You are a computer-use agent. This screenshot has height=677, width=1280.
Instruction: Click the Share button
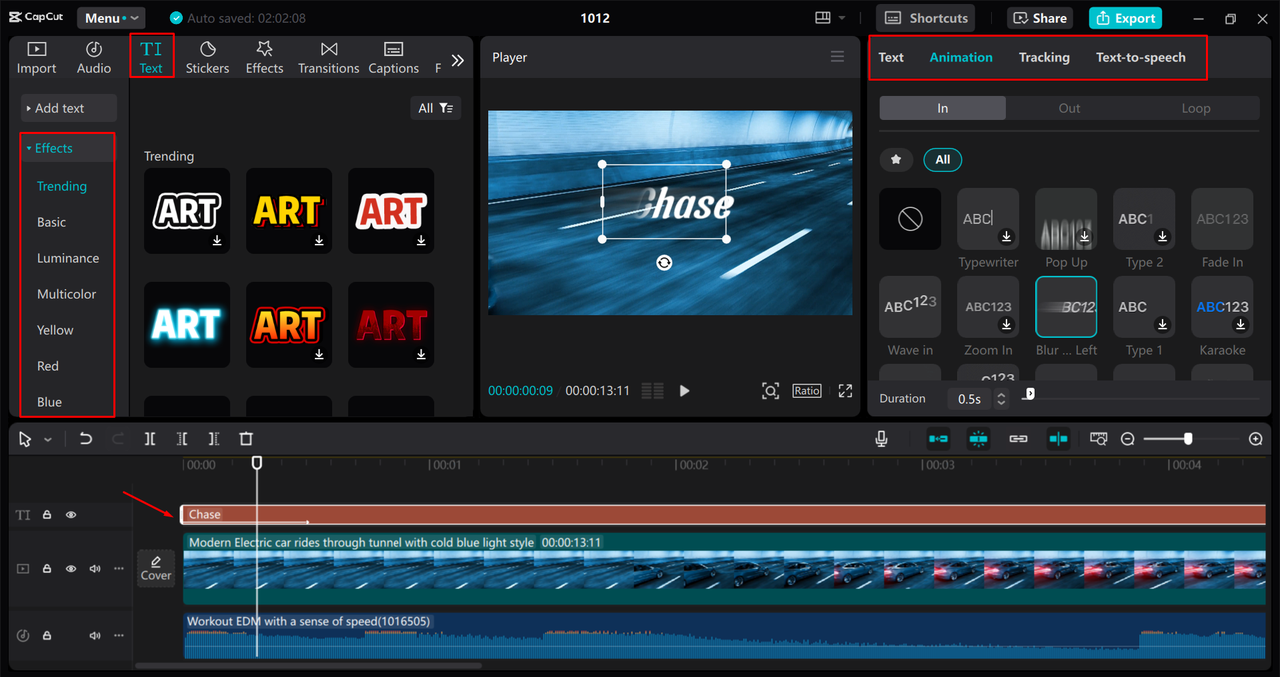click(1039, 18)
